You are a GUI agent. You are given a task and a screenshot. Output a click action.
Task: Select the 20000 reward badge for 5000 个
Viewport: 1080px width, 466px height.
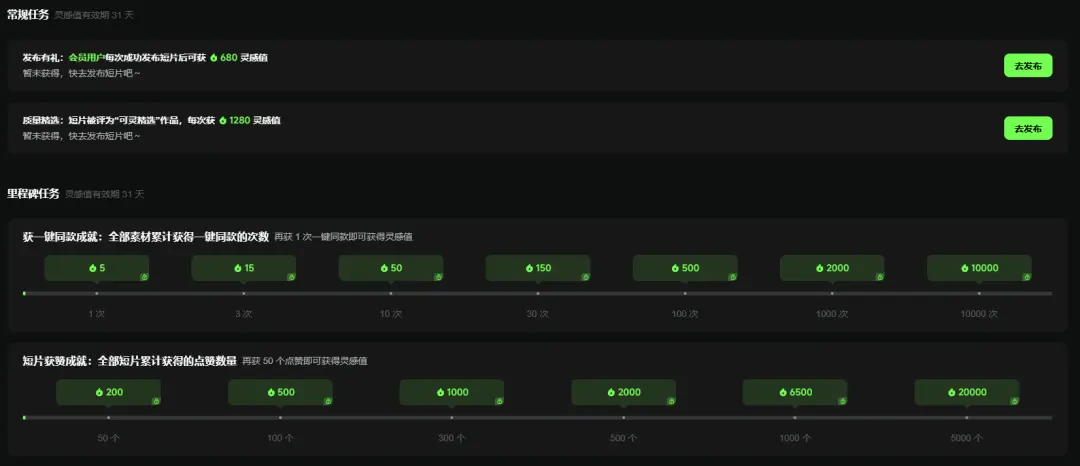pyautogui.click(x=966, y=392)
